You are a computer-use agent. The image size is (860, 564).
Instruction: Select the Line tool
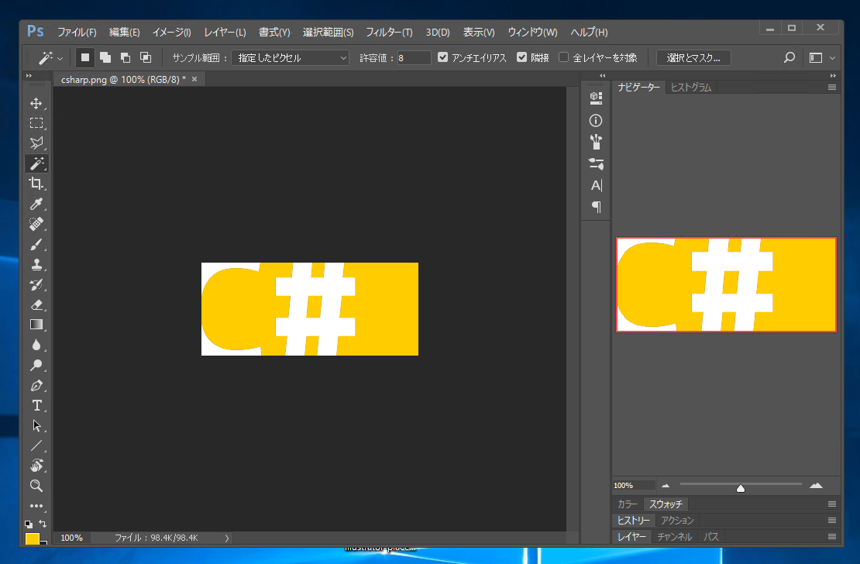click(x=36, y=445)
